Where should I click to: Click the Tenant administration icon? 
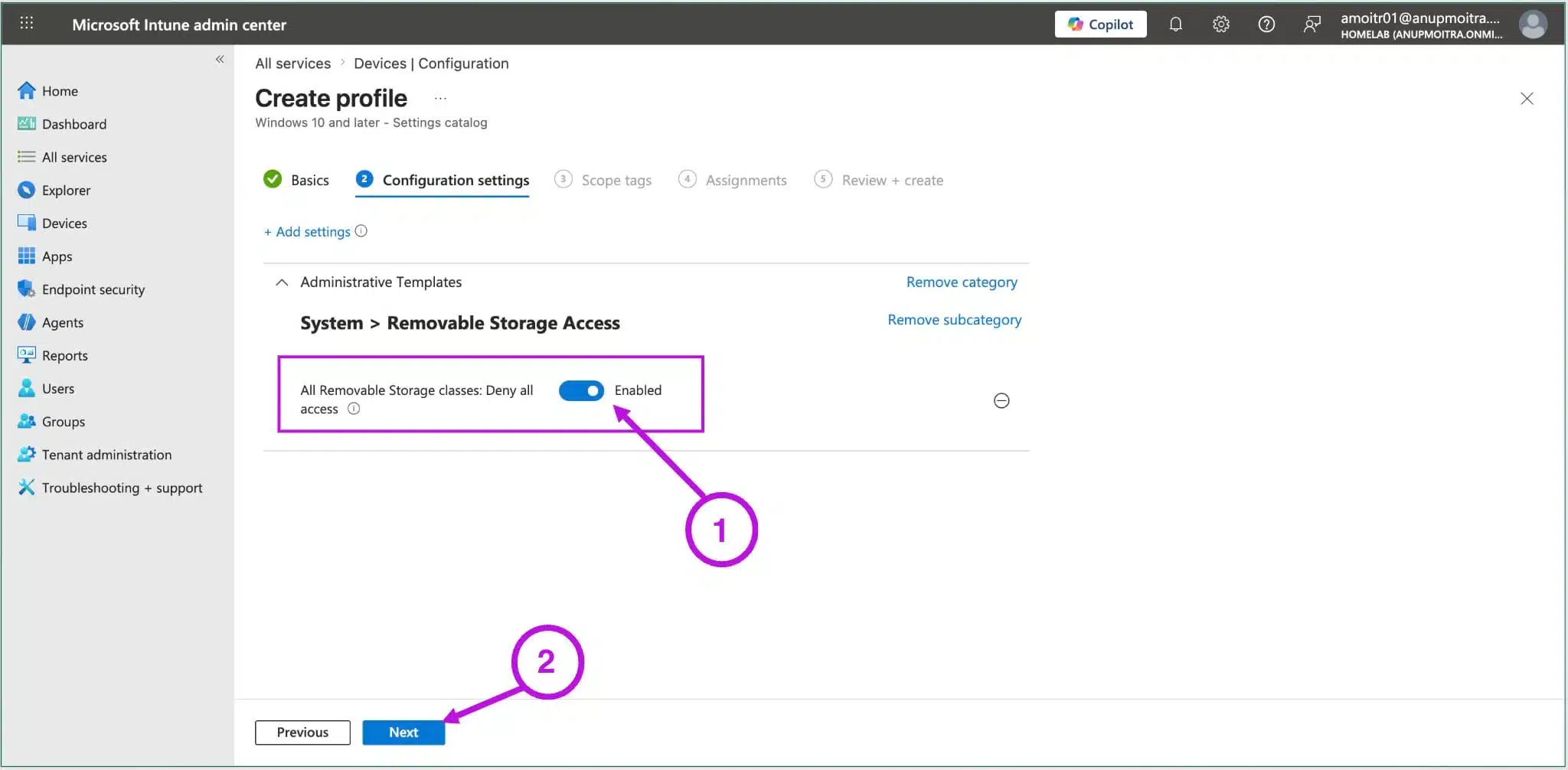(x=26, y=454)
